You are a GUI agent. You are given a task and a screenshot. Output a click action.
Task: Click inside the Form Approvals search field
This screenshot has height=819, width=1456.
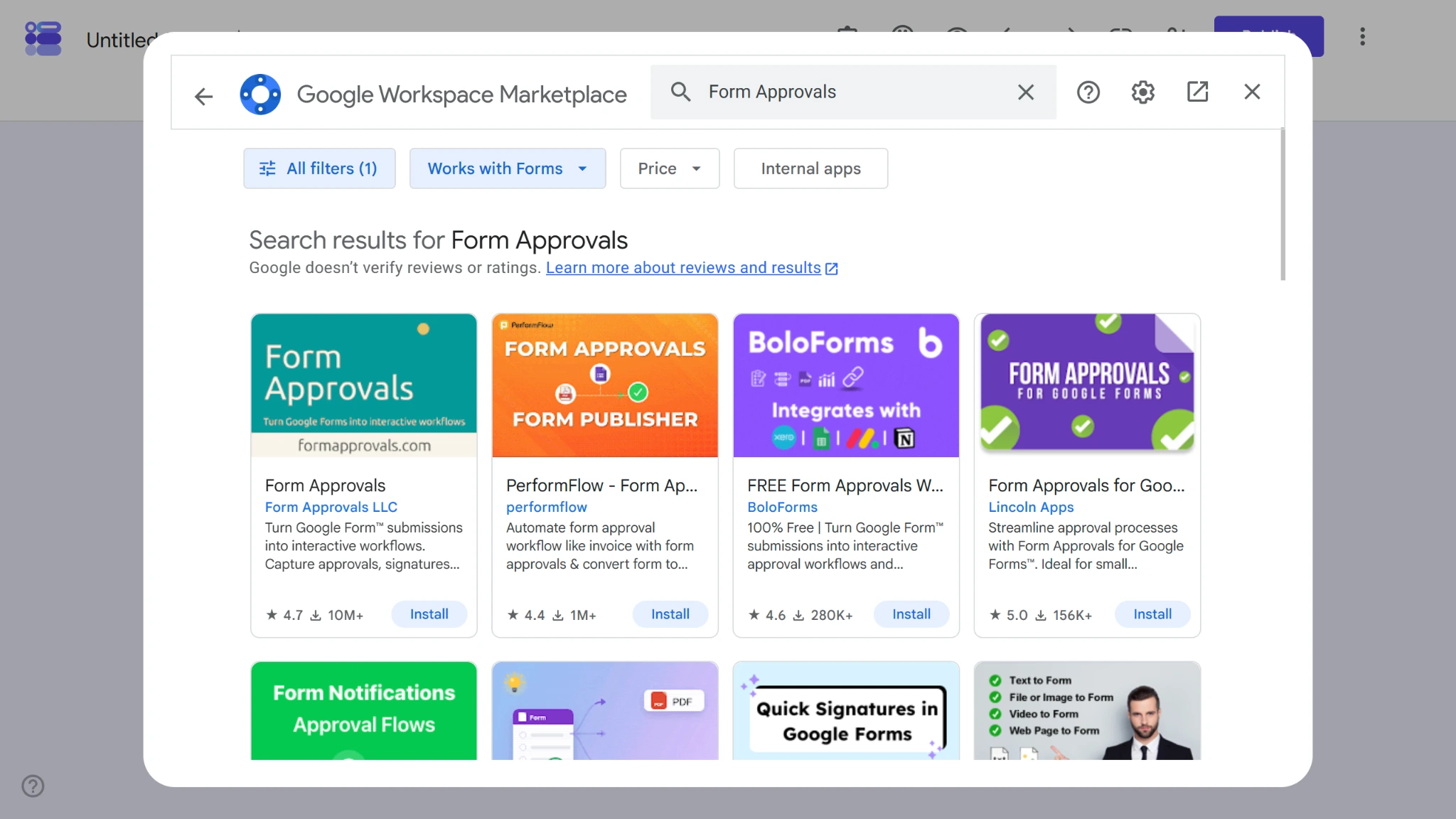(x=853, y=92)
